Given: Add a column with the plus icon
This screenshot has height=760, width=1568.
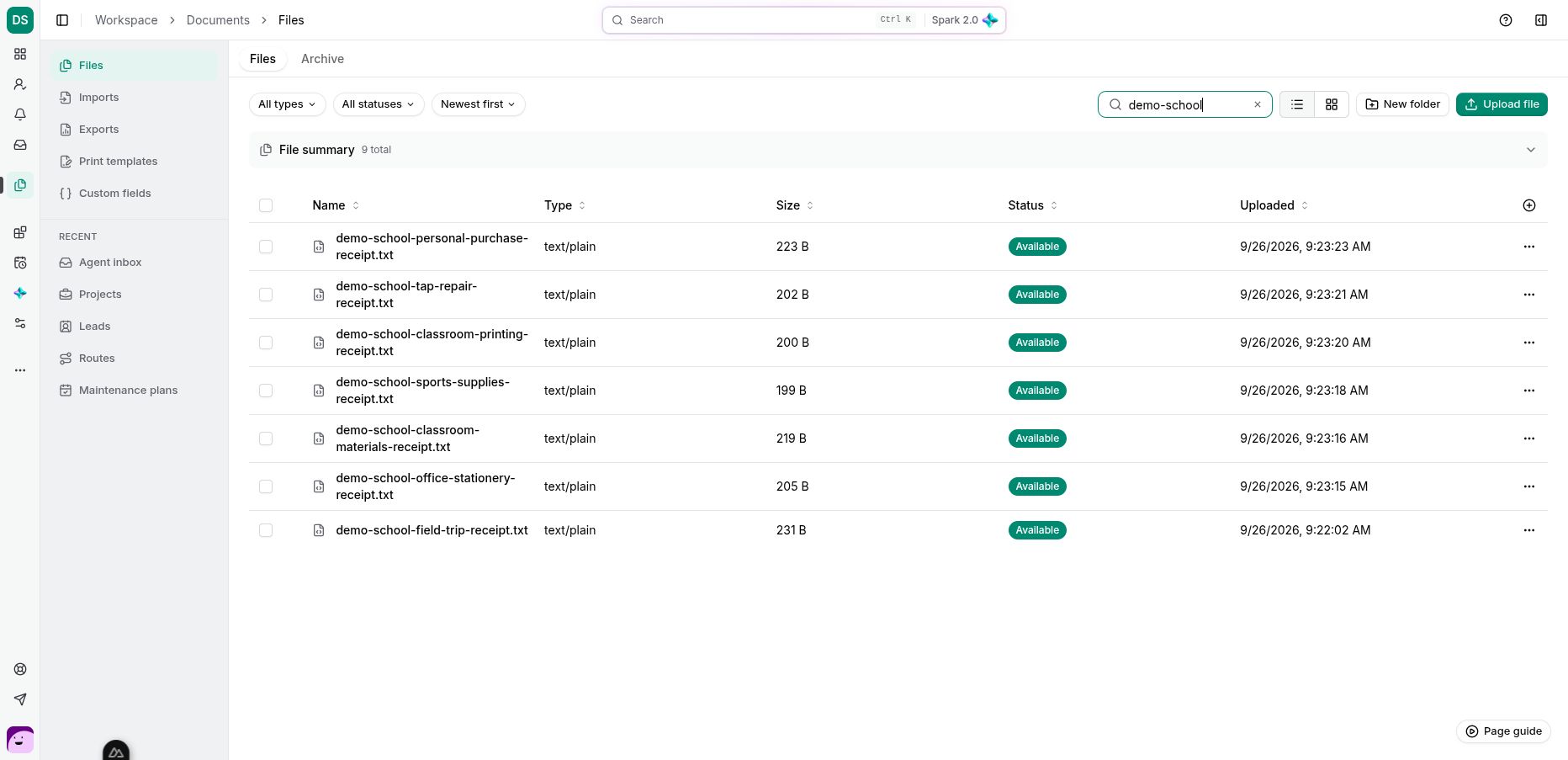Looking at the screenshot, I should coord(1529,205).
